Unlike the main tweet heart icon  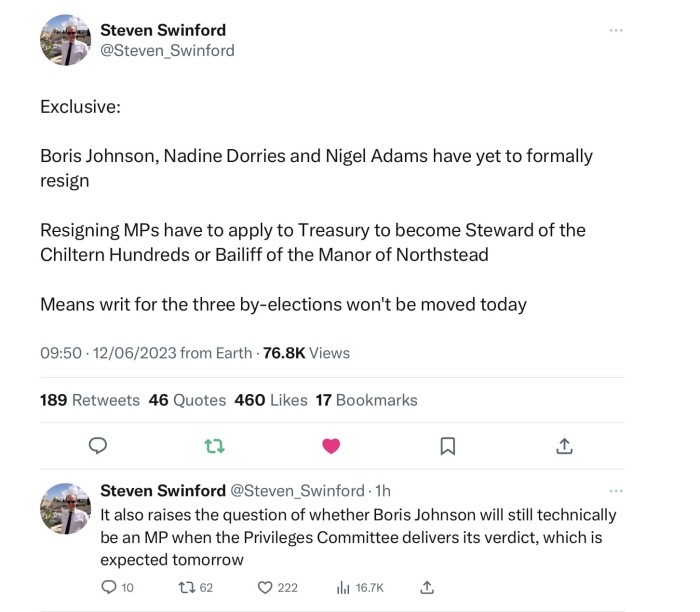331,445
